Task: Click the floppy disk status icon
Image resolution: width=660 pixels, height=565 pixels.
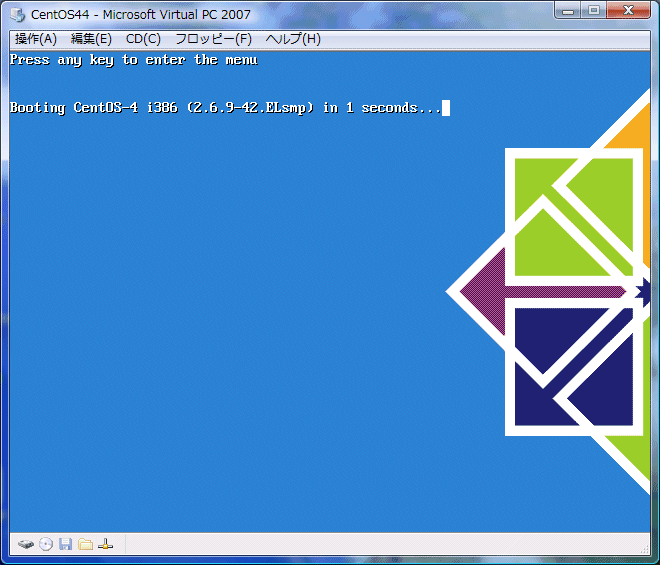Action: 65,544
